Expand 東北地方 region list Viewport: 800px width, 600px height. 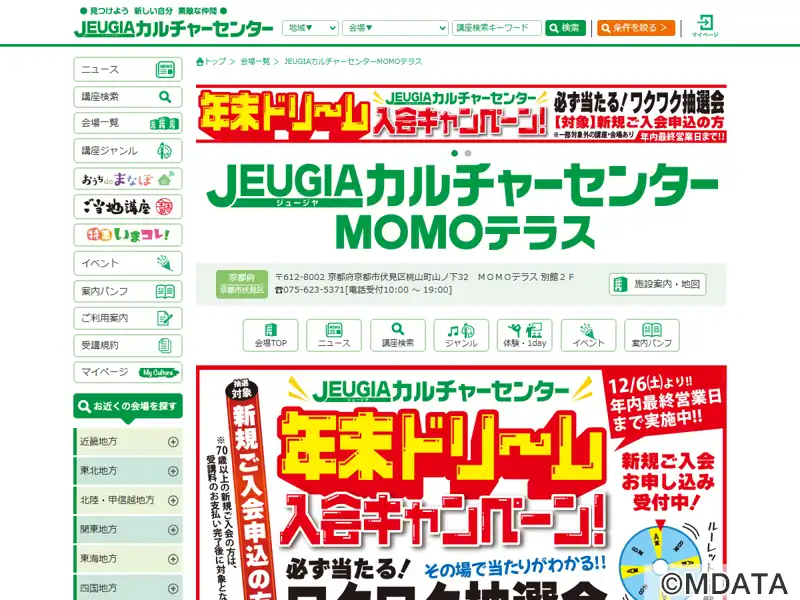coord(128,471)
